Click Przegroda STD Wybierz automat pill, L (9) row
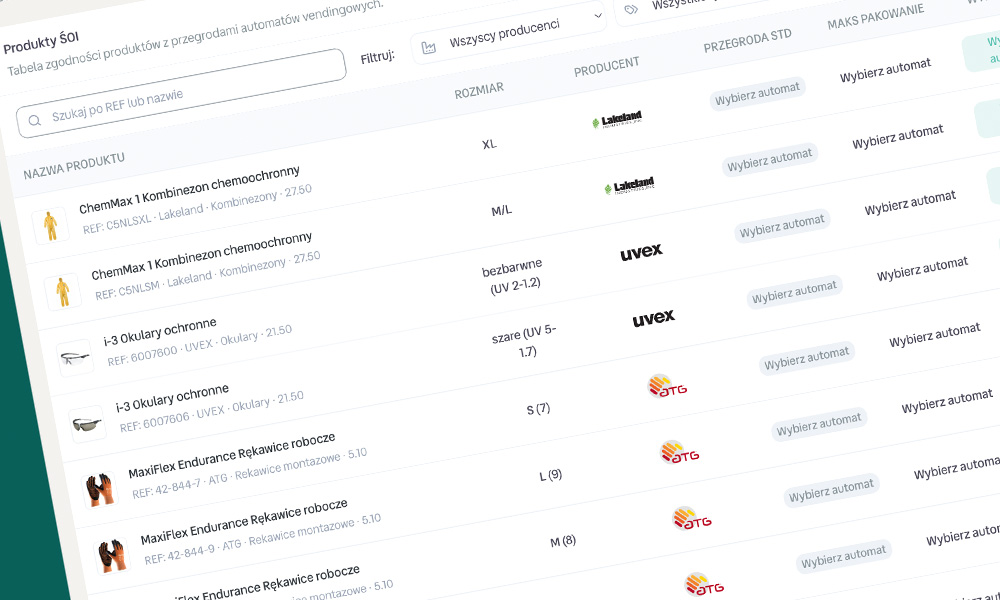1000x600 pixels. 819,425
